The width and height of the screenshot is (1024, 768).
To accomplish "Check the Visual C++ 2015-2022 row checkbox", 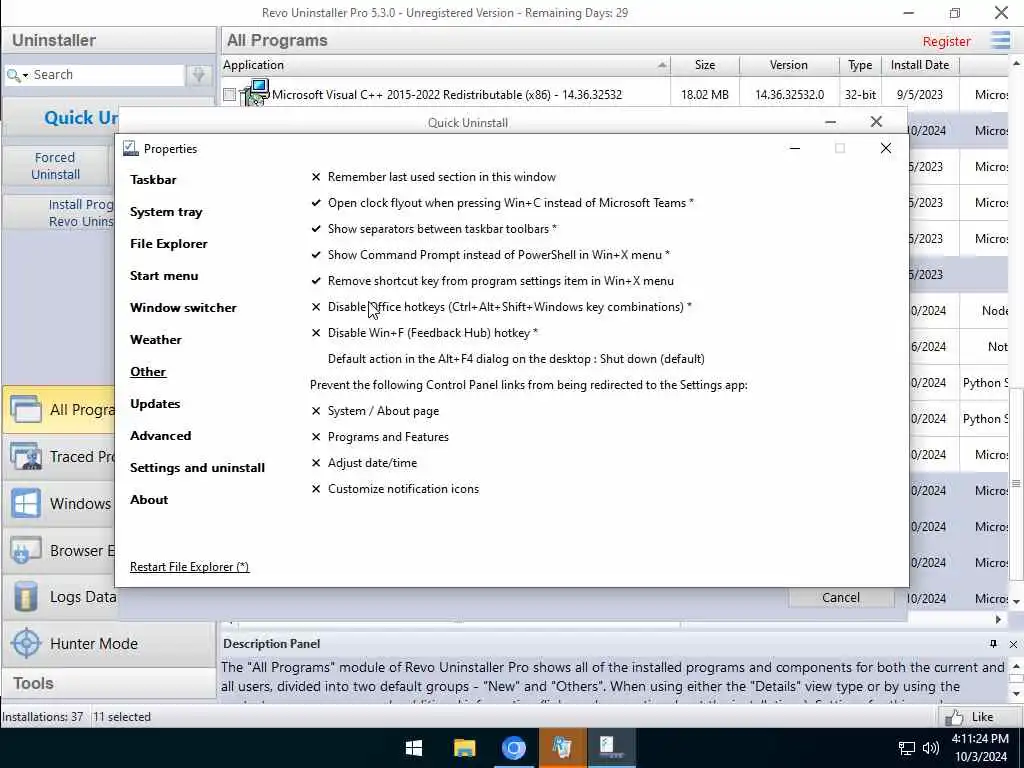I will [x=229, y=95].
